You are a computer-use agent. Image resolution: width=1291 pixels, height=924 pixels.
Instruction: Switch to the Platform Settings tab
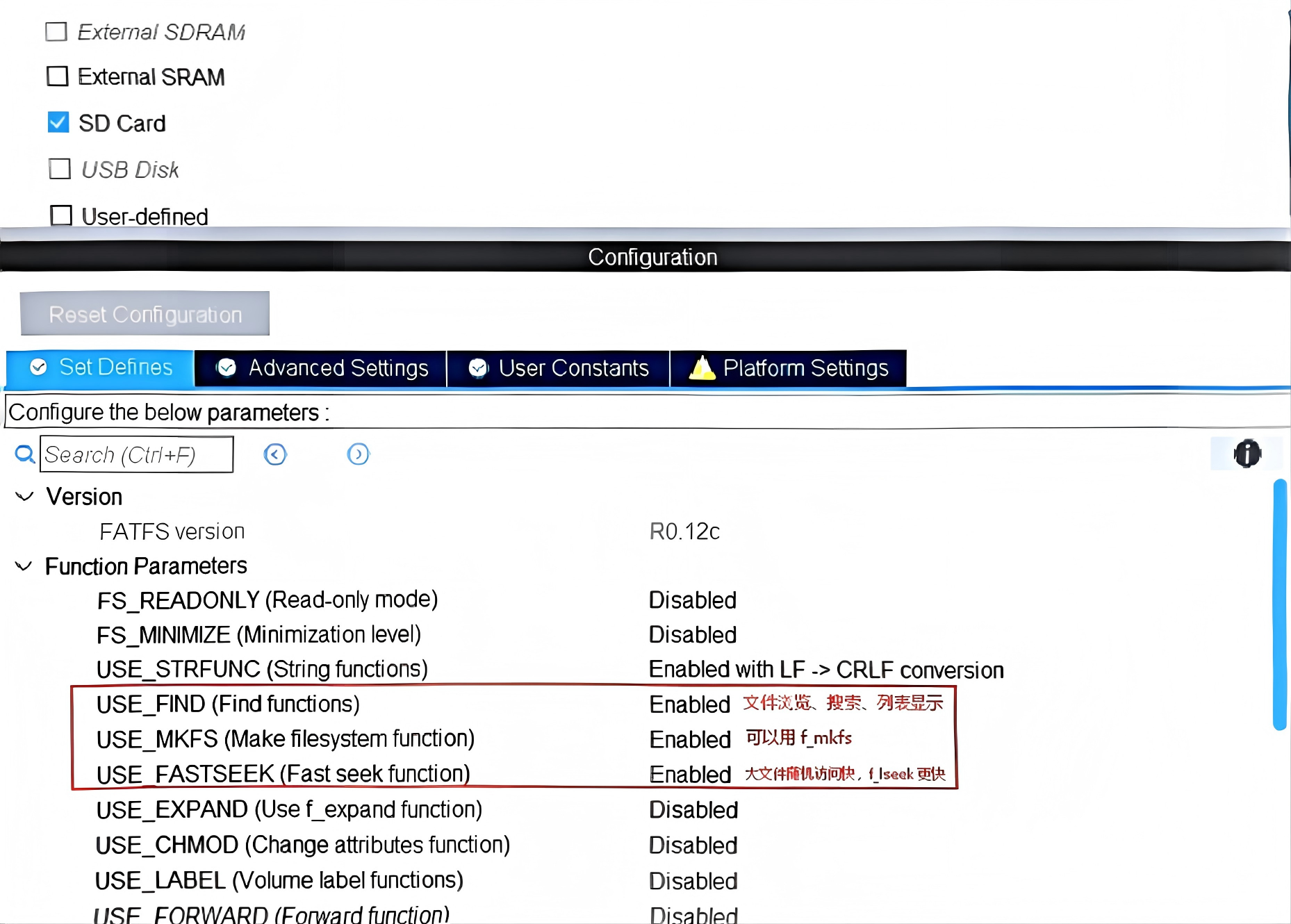[x=789, y=368]
